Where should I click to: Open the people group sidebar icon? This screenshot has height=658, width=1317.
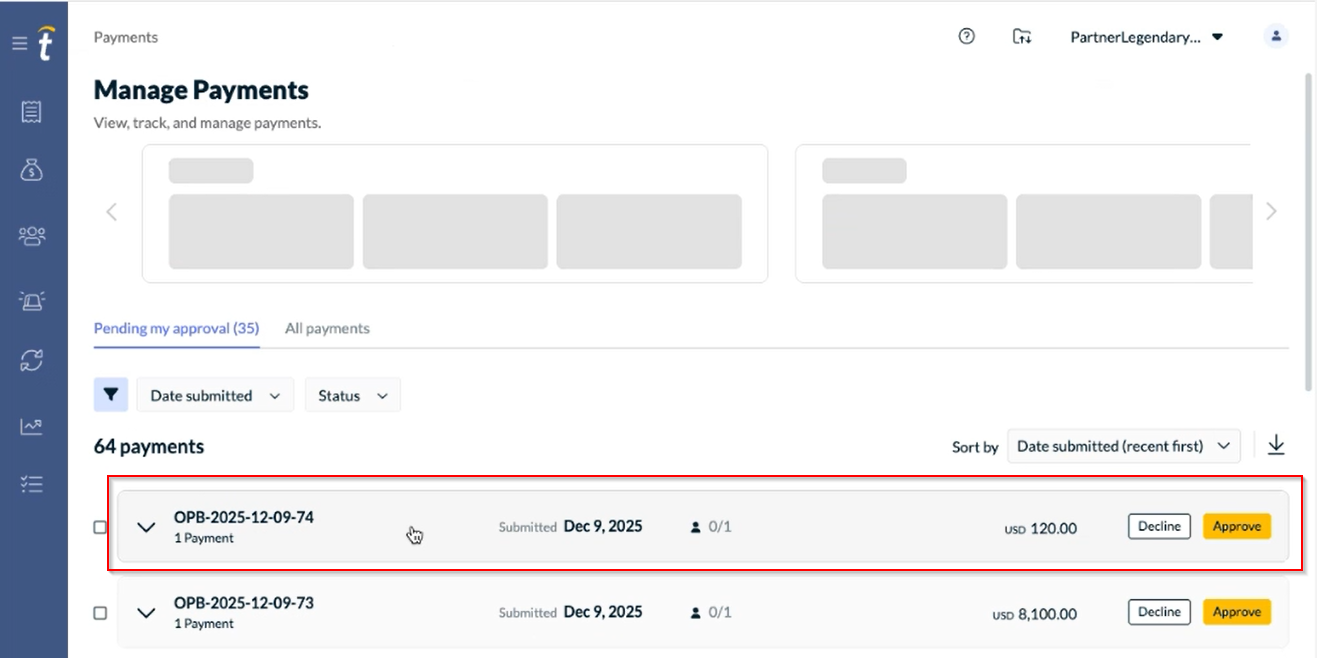32,236
